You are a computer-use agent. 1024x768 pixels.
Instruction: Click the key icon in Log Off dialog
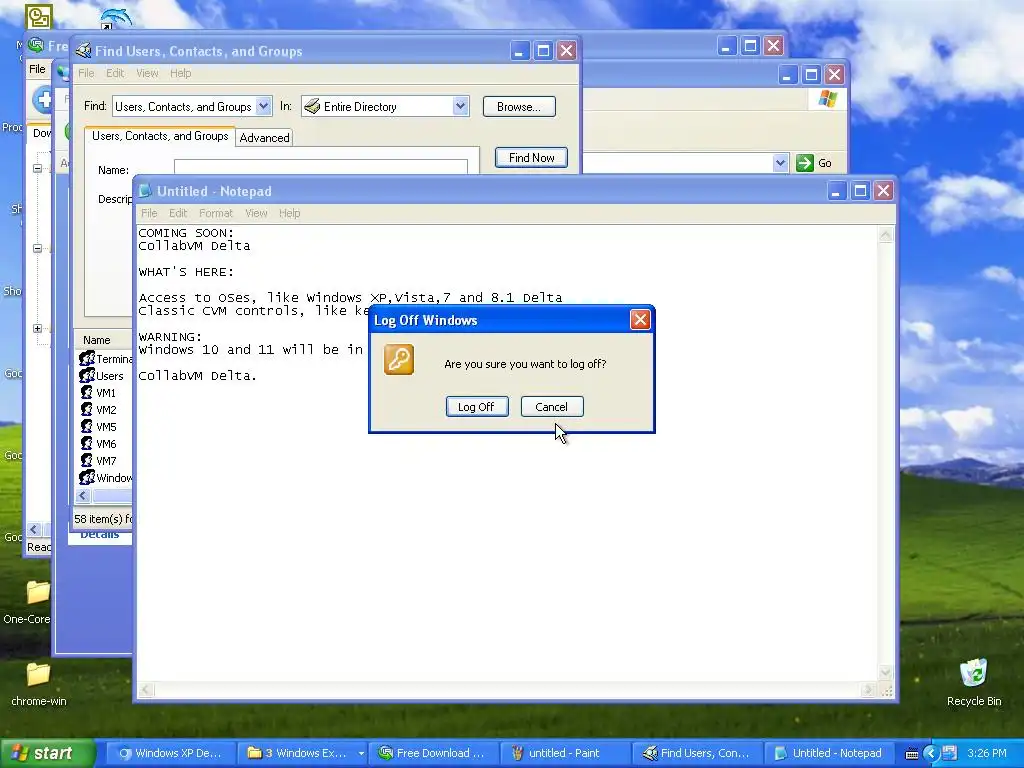[399, 360]
